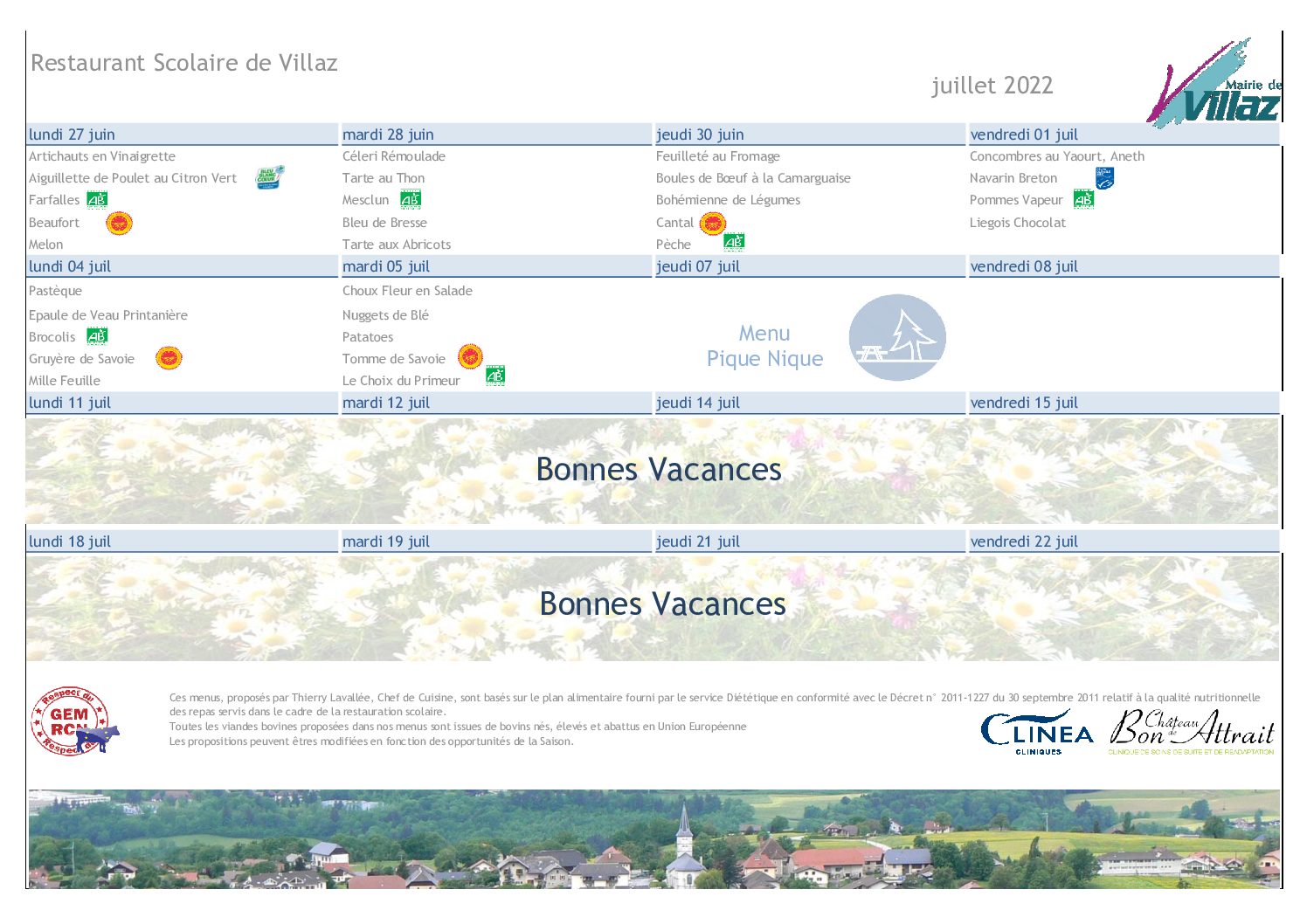Click Tarte au Thon
The height and width of the screenshot is (924, 1307).
(x=384, y=178)
